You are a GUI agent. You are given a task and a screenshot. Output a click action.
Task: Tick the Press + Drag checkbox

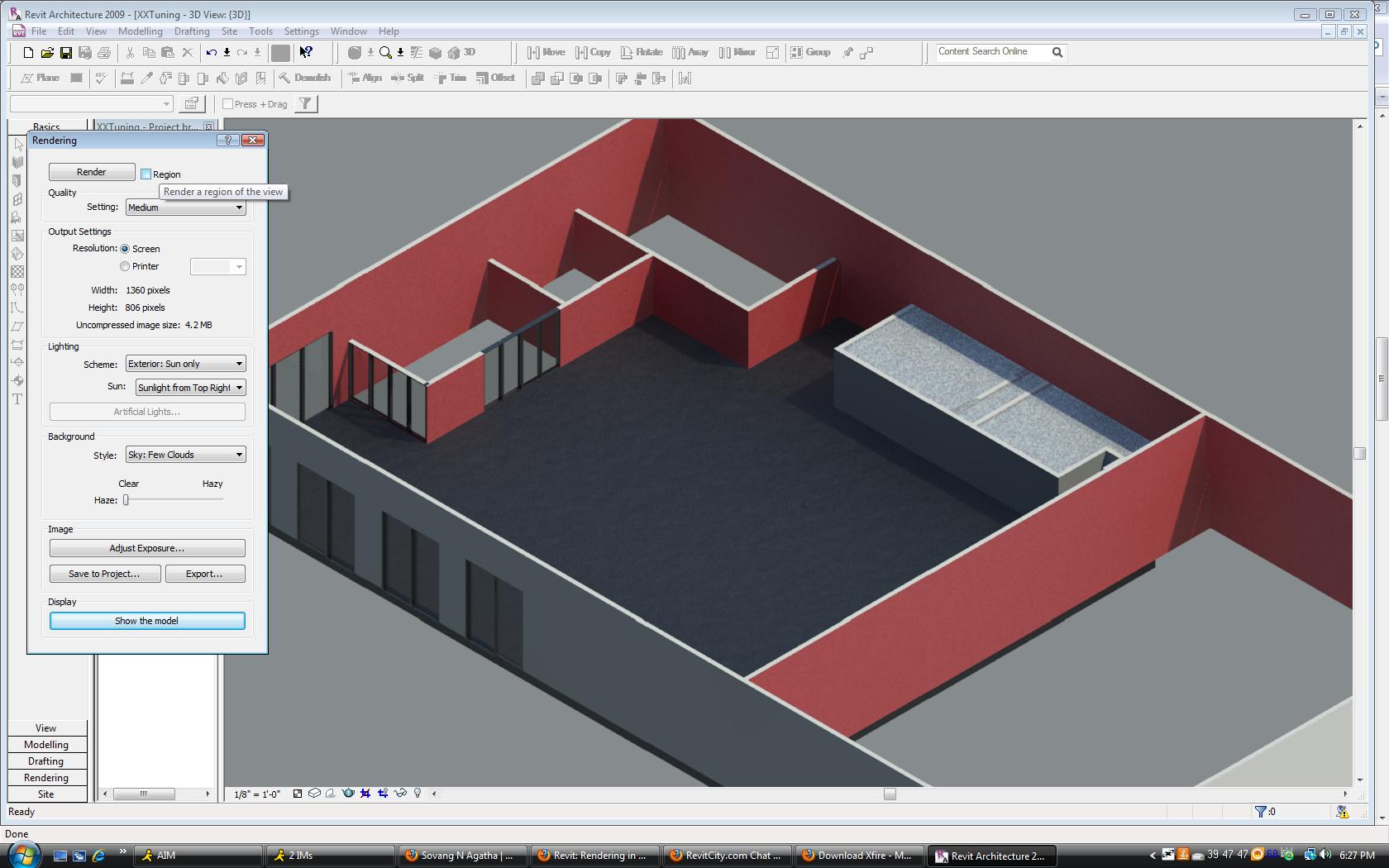coord(228,104)
